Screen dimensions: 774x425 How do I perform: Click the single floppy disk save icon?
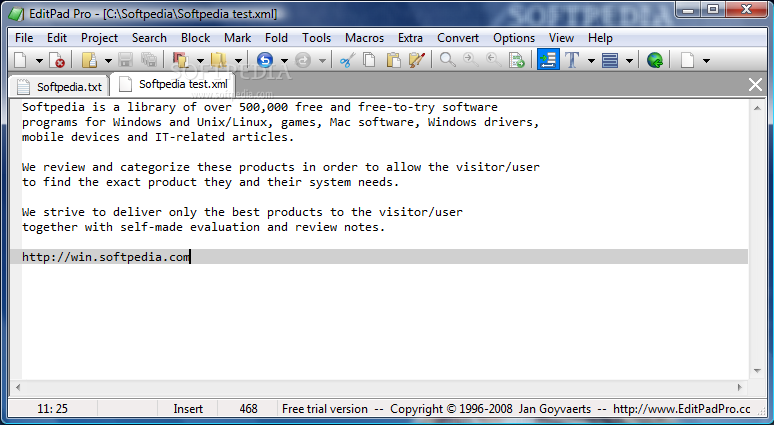[x=126, y=60]
